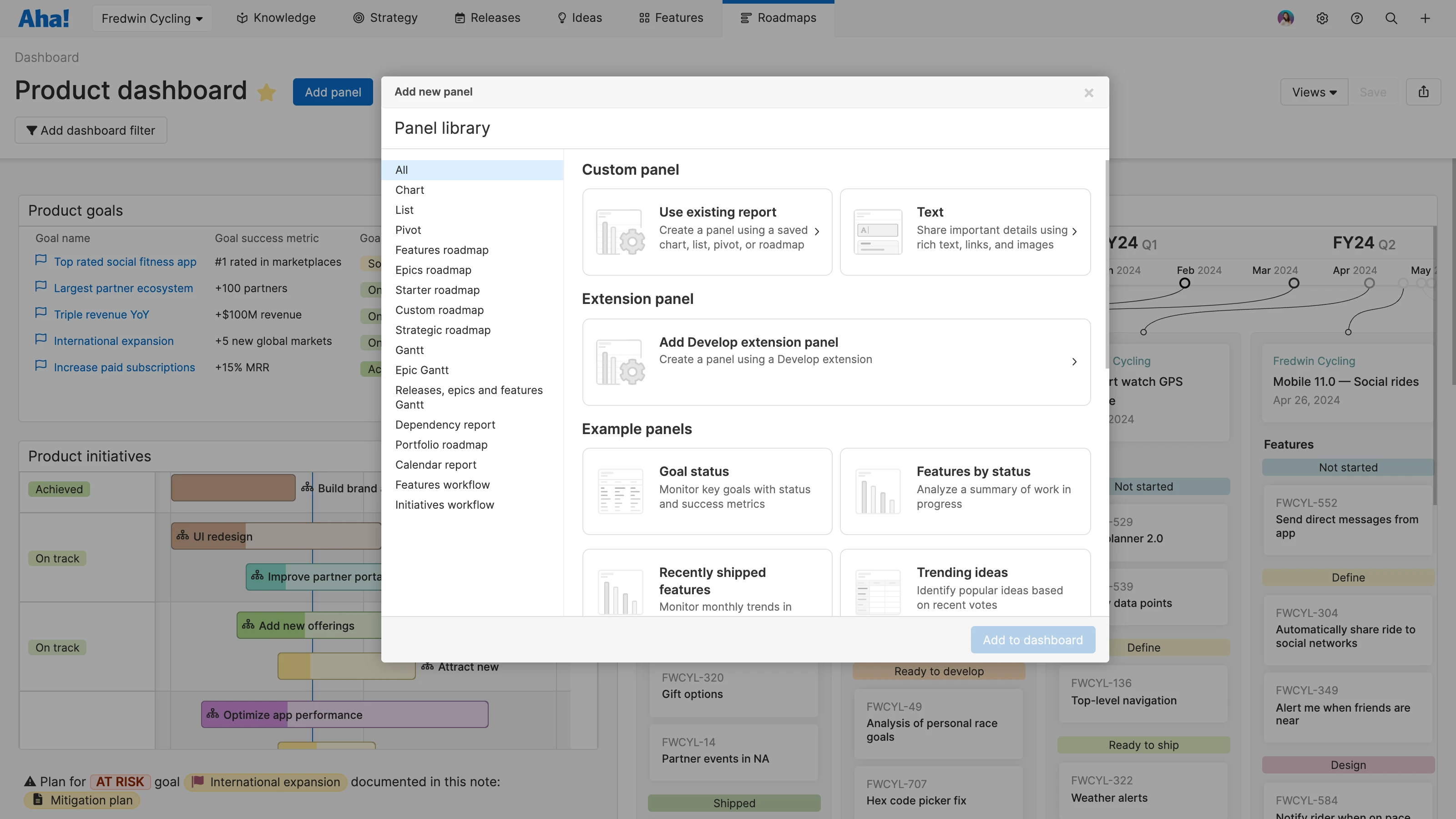The image size is (1456, 819).
Task: Click the help question mark icon
Action: (1356, 18)
